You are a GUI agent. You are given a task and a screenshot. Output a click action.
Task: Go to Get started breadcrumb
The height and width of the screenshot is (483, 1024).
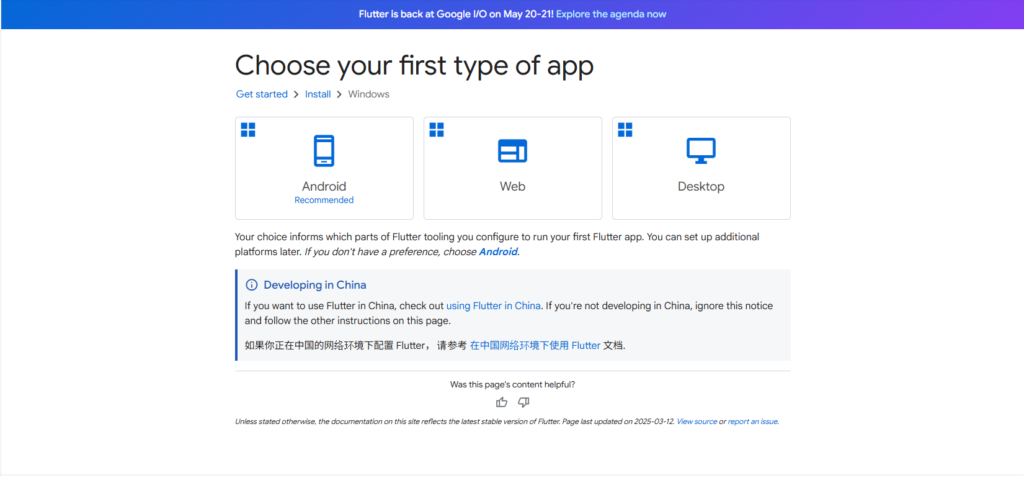click(x=262, y=94)
